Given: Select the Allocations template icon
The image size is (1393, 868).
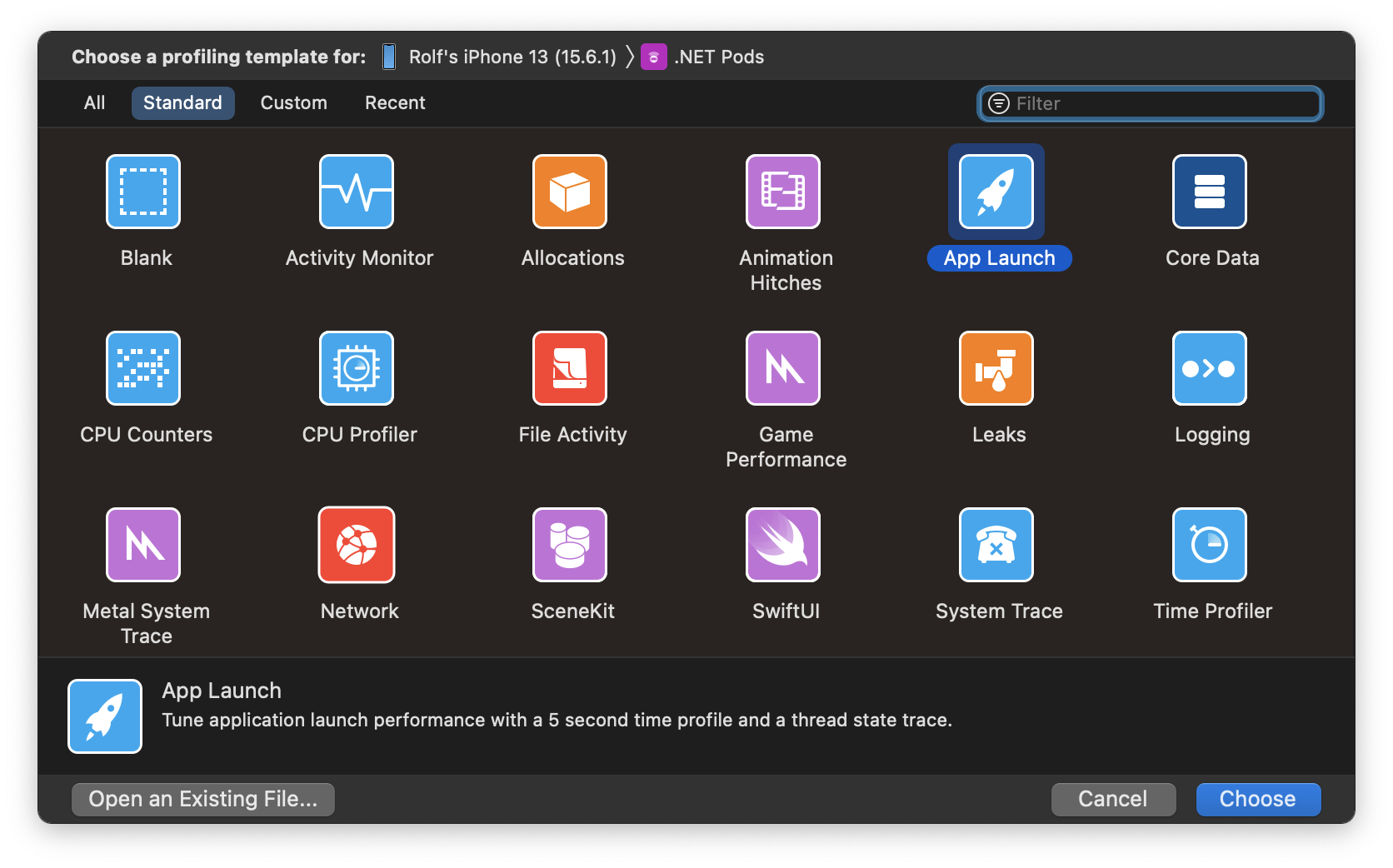Looking at the screenshot, I should click(x=570, y=192).
